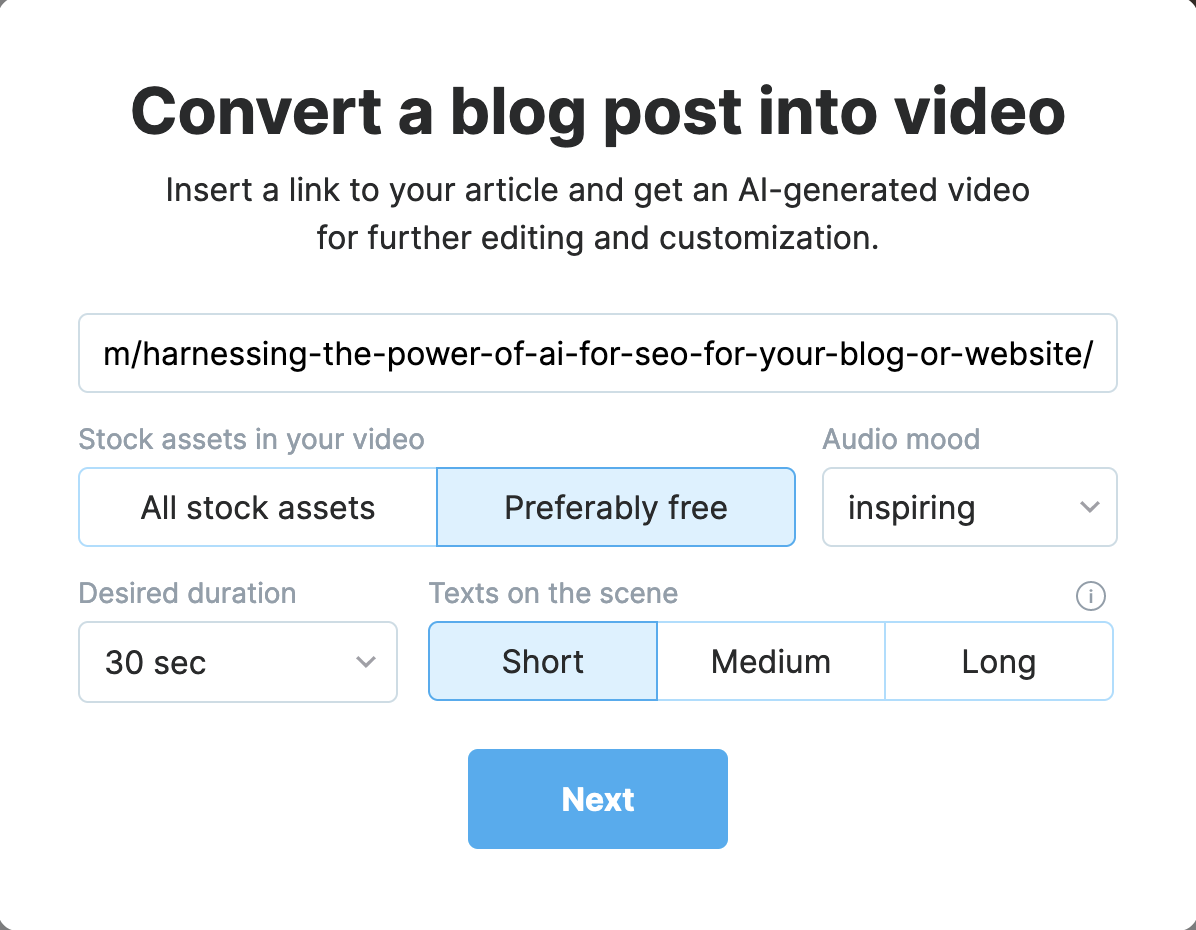The image size is (1196, 930).
Task: Click the info icon beside Texts on the scene
Action: point(1090,597)
